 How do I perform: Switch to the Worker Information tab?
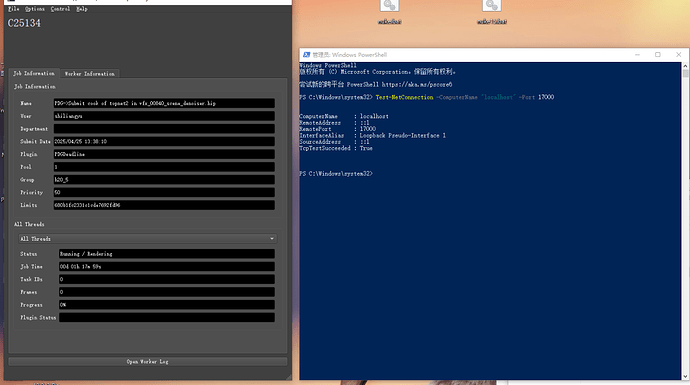coord(90,74)
